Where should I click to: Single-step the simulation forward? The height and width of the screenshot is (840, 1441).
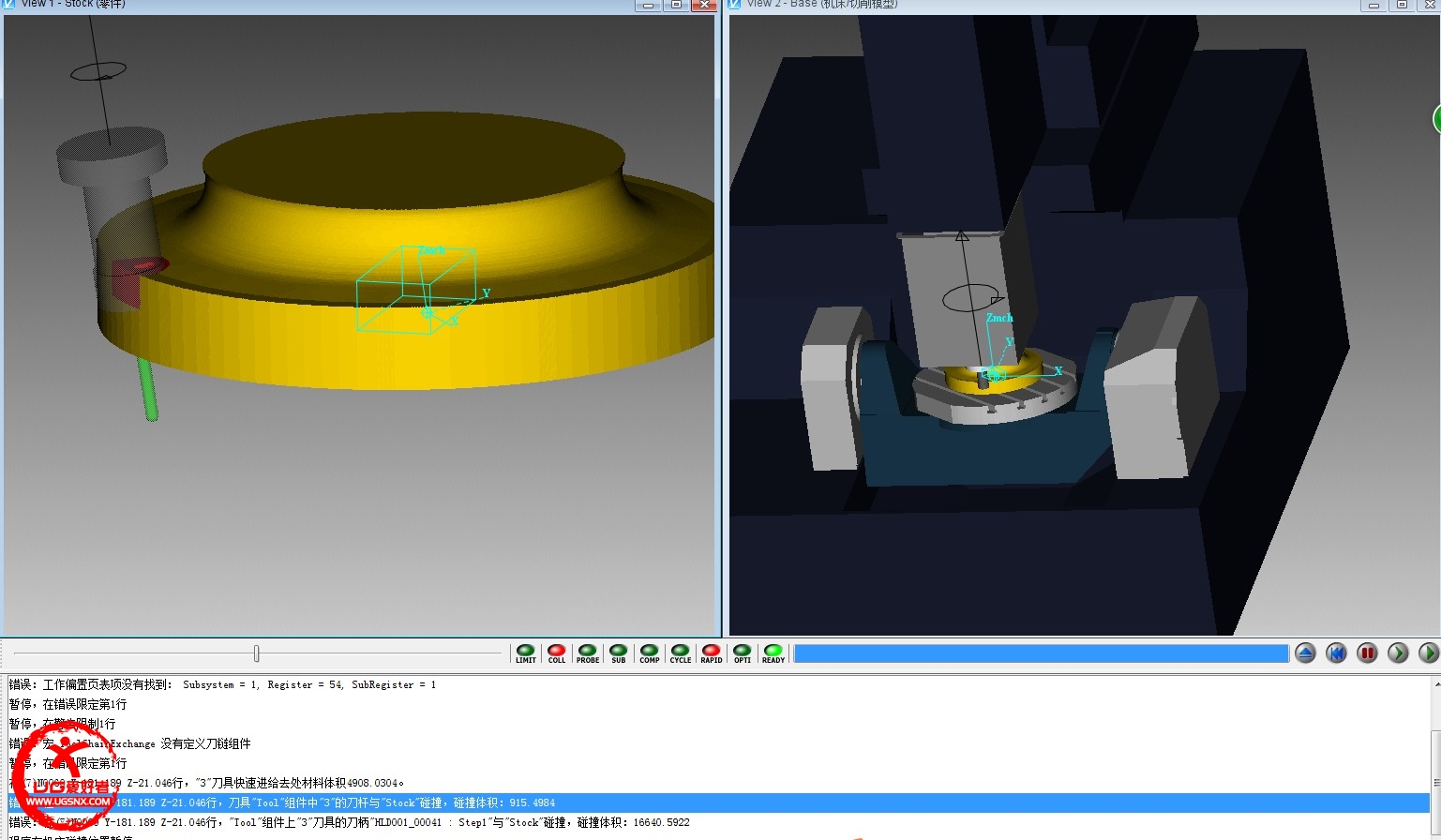pyautogui.click(x=1398, y=653)
